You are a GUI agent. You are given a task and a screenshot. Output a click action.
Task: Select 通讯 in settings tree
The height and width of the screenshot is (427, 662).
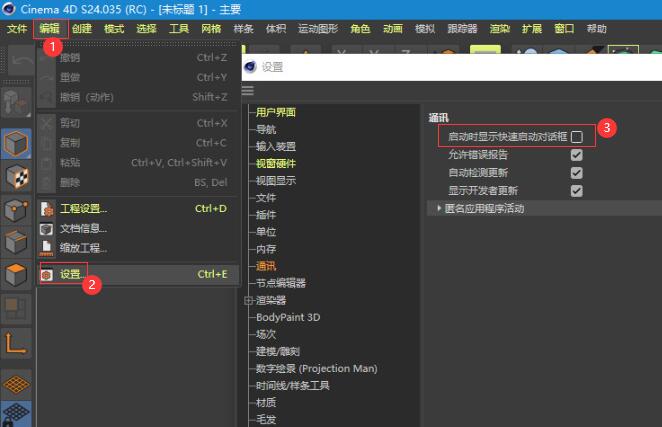(x=266, y=266)
